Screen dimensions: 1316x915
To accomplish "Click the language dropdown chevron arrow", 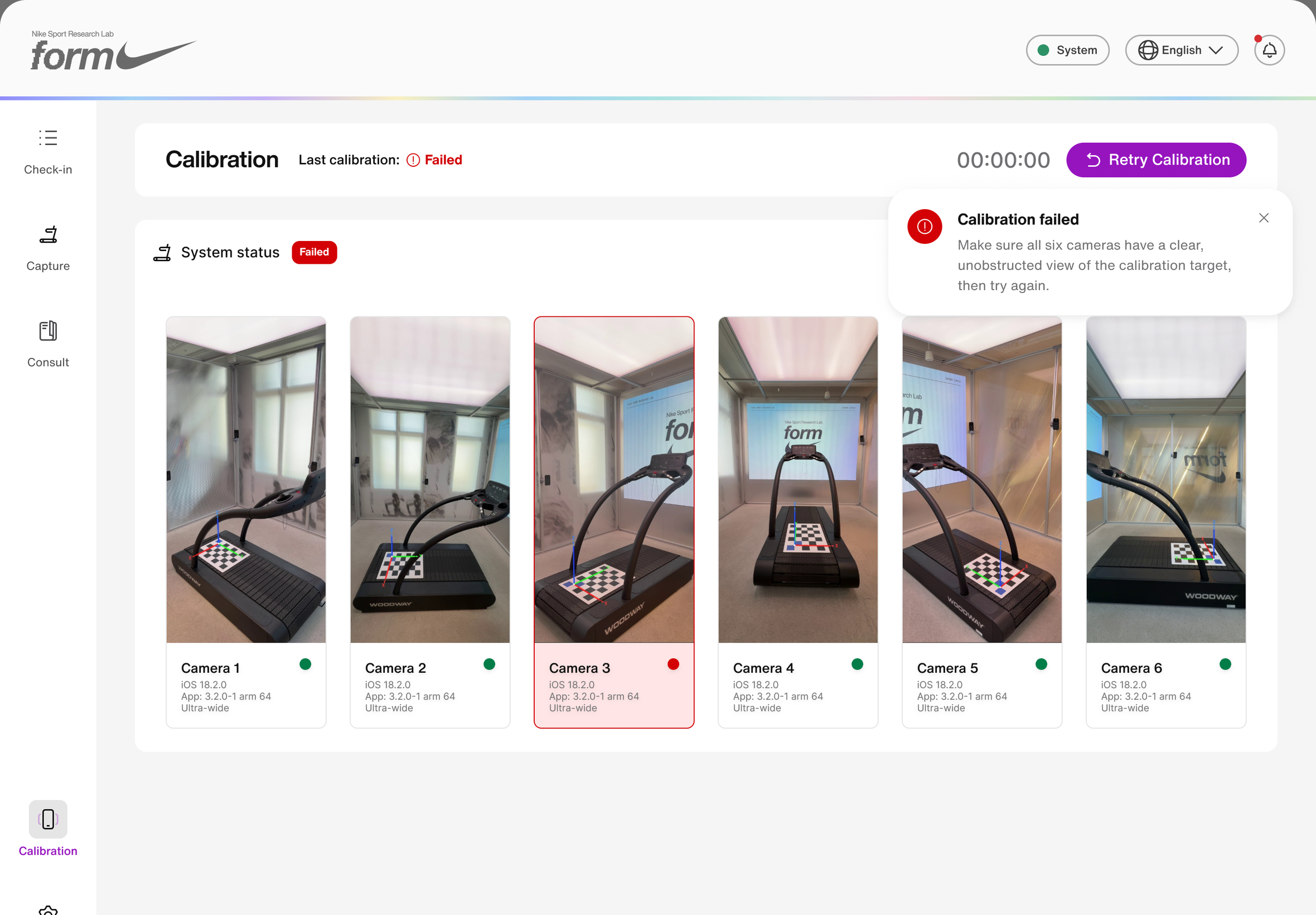I will 1216,50.
